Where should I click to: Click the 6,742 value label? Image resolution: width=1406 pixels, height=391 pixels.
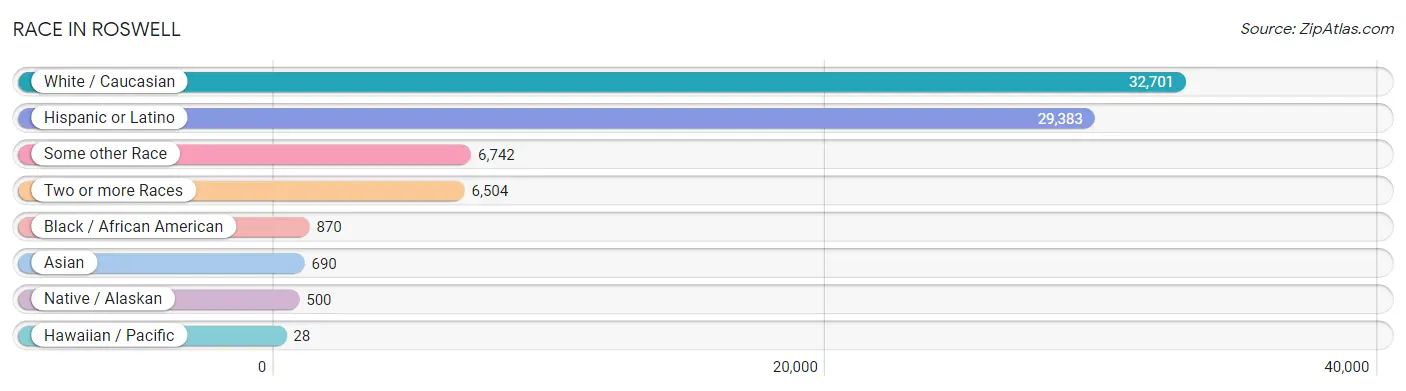point(496,155)
